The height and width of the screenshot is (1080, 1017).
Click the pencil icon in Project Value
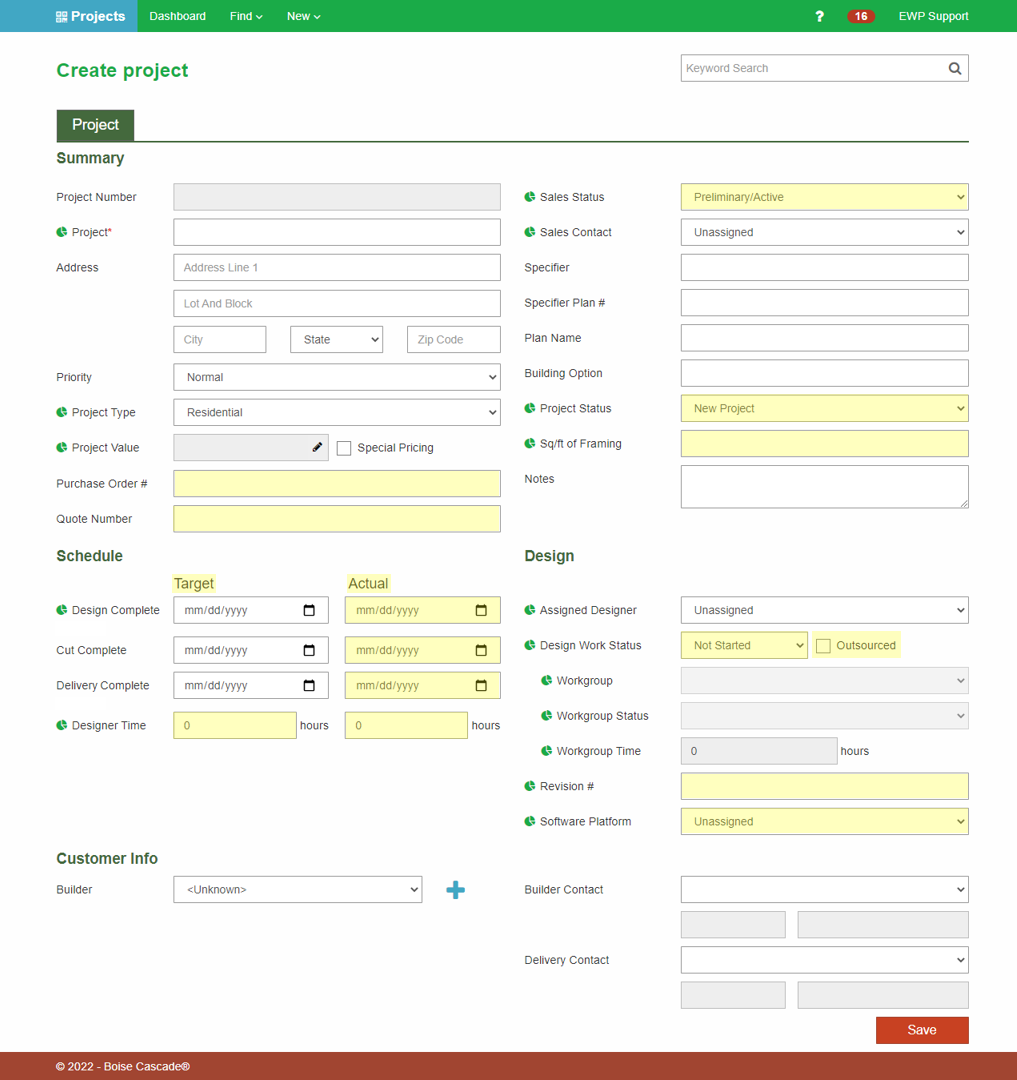coord(317,447)
